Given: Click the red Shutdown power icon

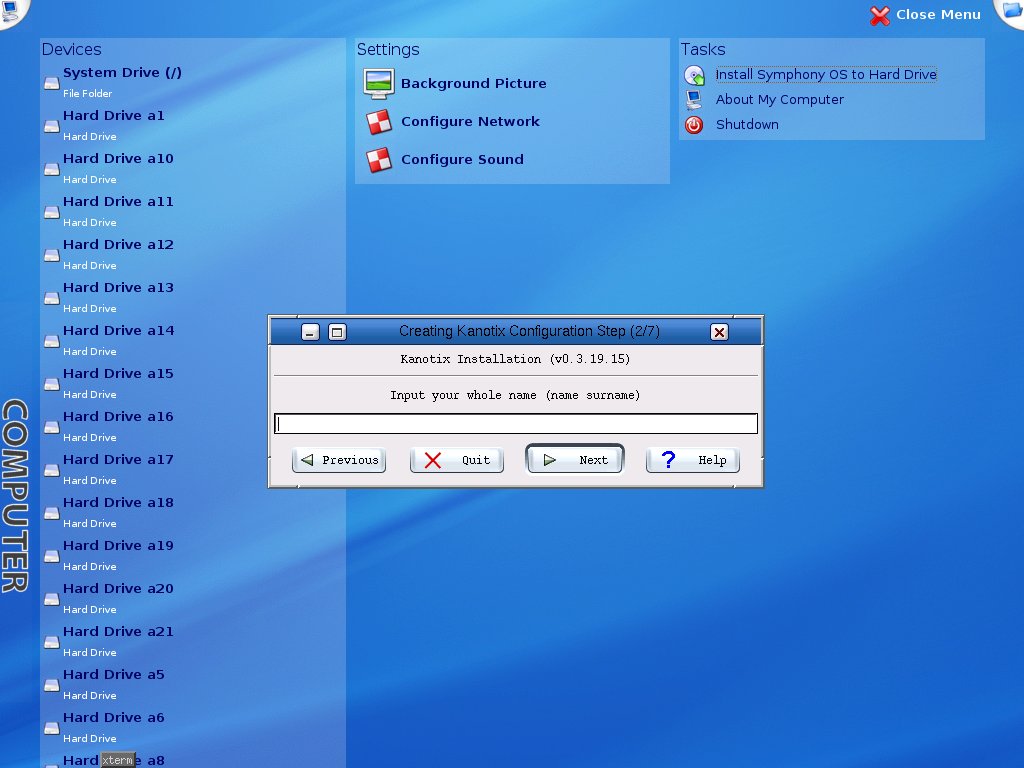Looking at the screenshot, I should point(694,125).
